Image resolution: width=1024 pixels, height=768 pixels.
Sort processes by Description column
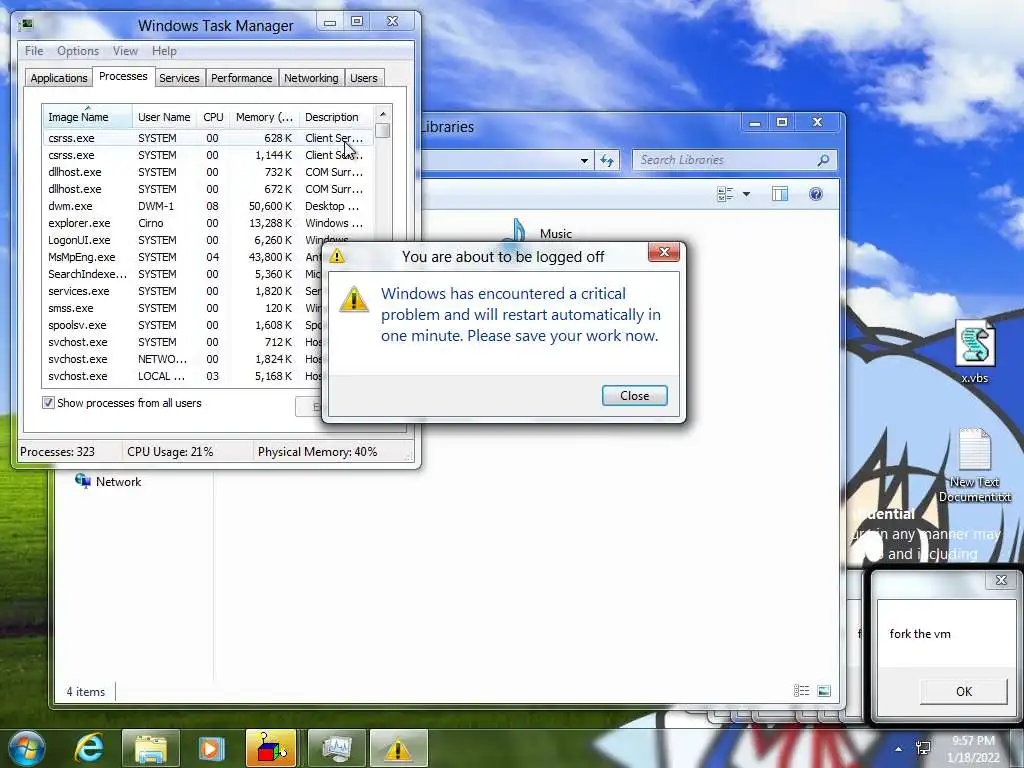[x=336, y=117]
